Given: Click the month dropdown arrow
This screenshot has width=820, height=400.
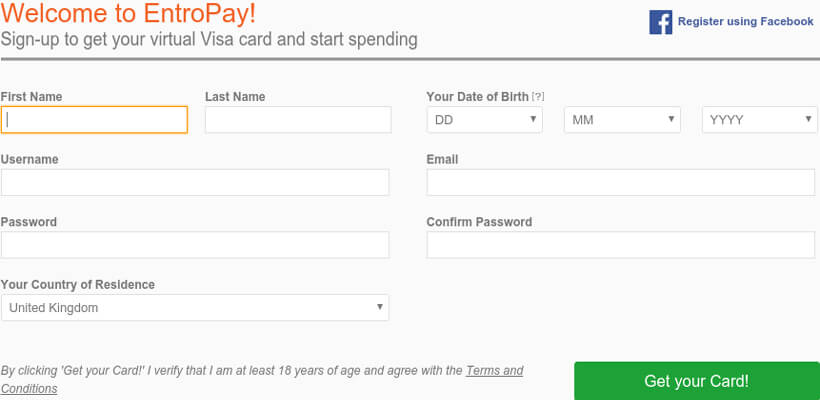Looking at the screenshot, I should point(671,119).
